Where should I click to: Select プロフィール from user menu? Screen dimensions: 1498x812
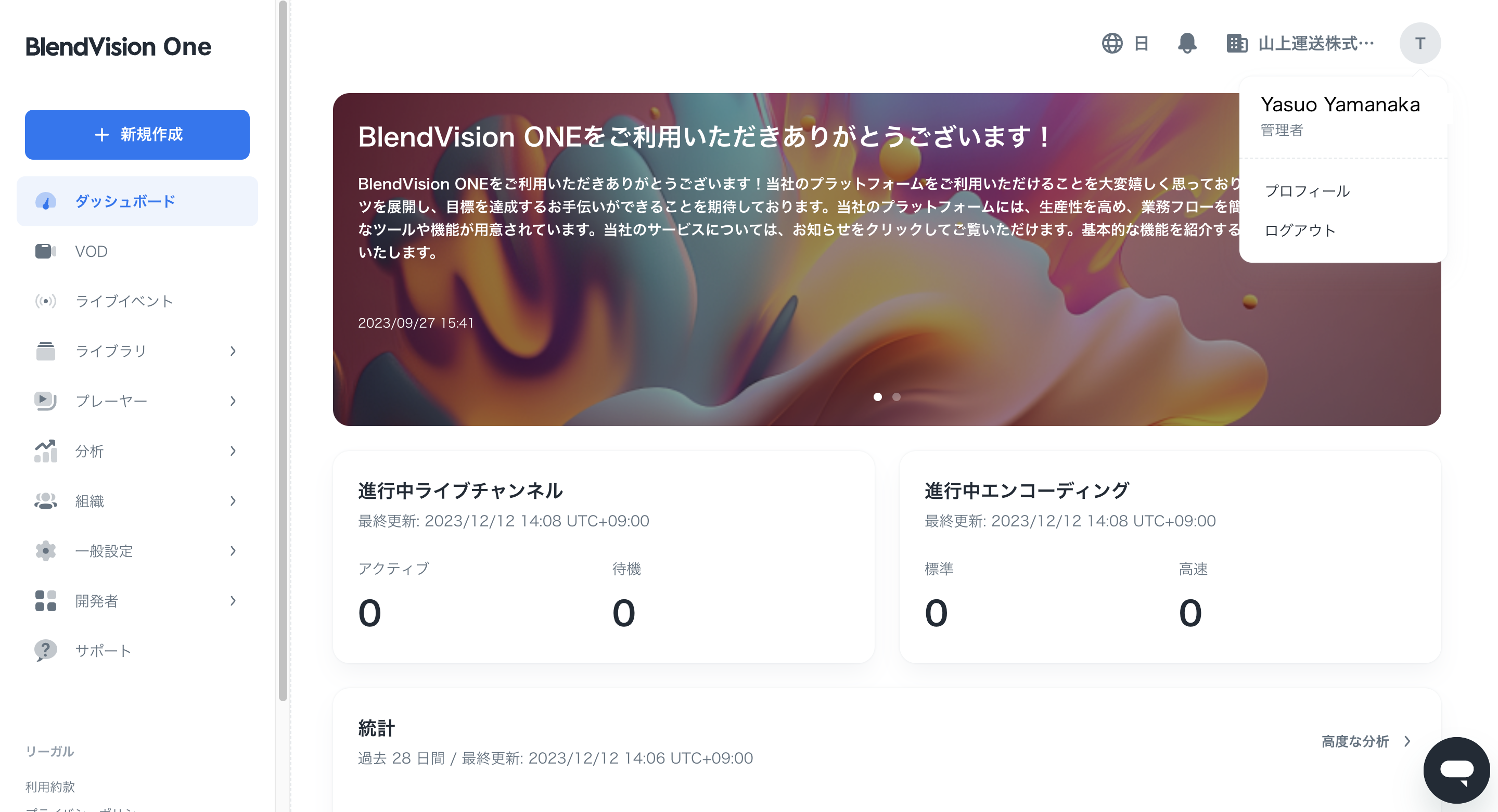(x=1307, y=191)
